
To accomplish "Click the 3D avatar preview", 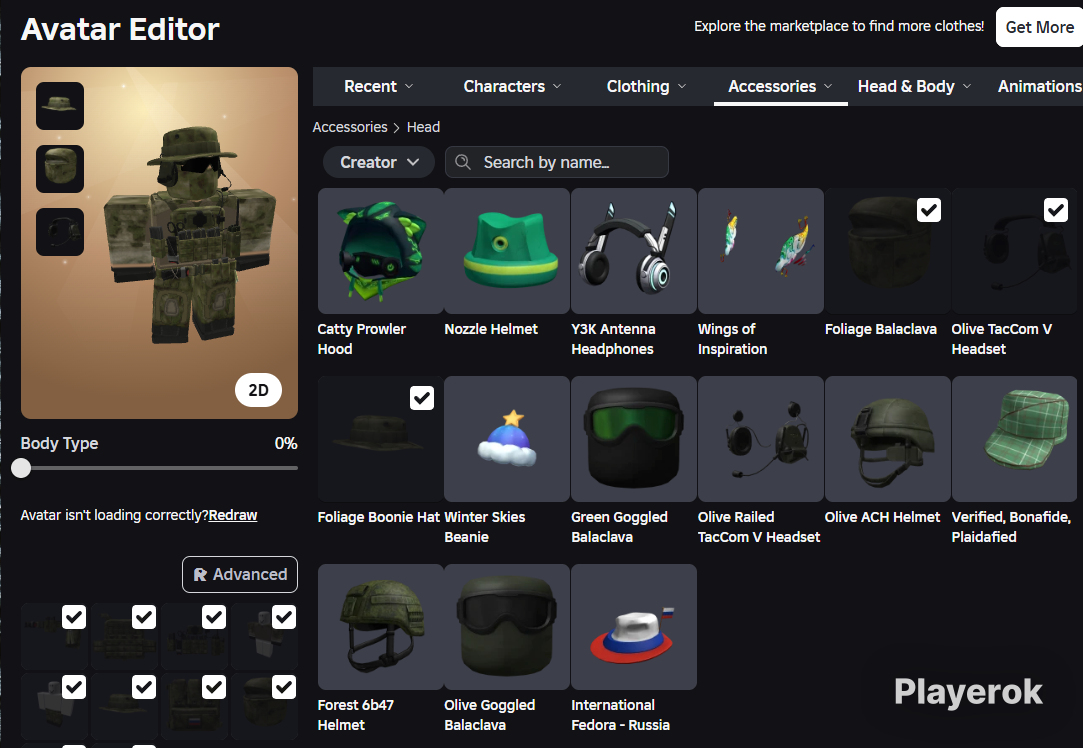I will (160, 243).
